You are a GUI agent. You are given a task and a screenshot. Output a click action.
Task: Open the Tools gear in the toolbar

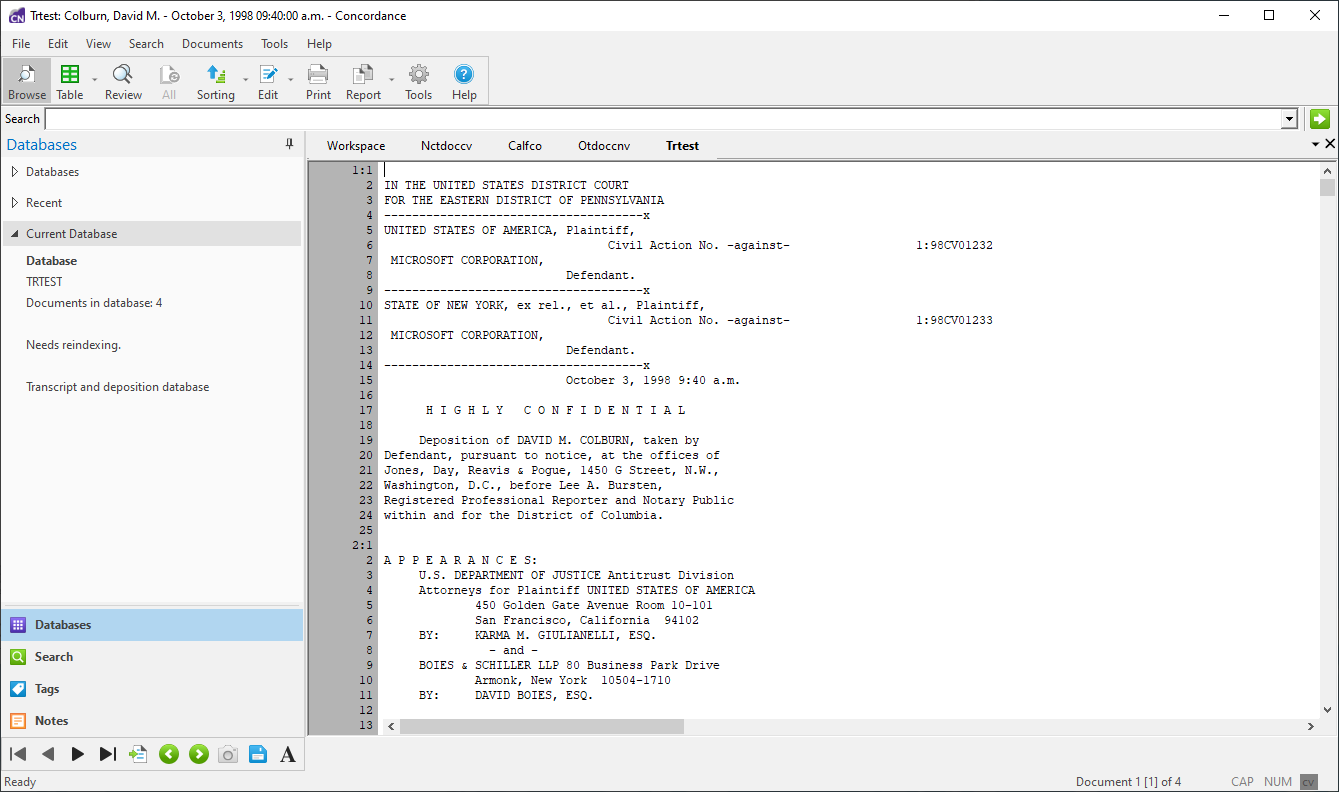tap(418, 81)
